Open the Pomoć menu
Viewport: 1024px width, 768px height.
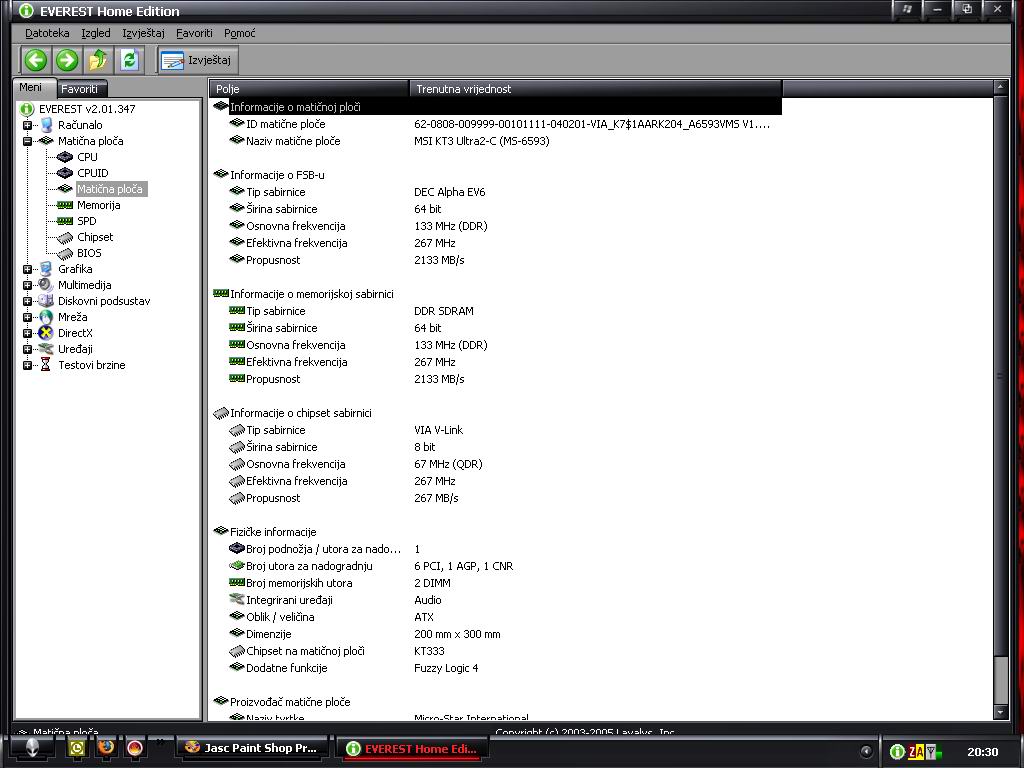click(x=240, y=33)
